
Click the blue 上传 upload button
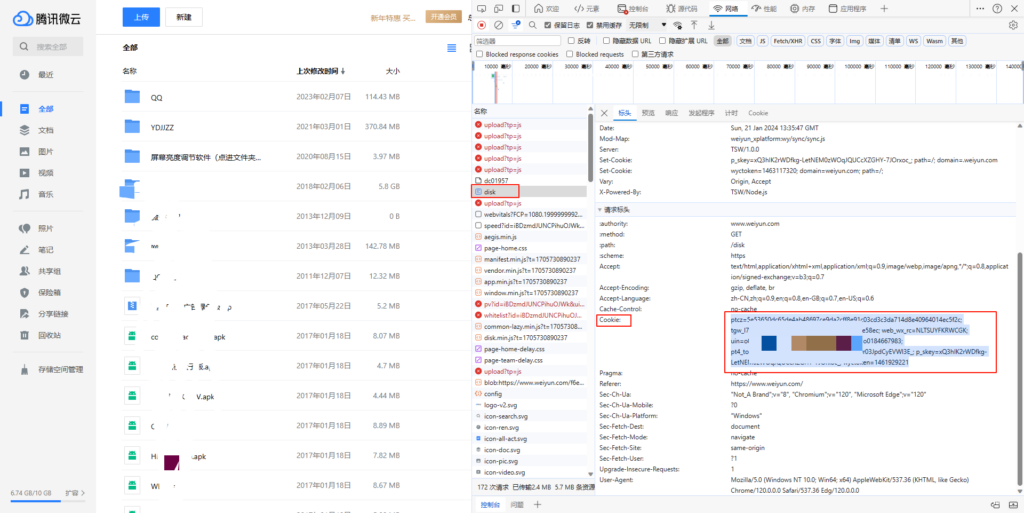[141, 17]
